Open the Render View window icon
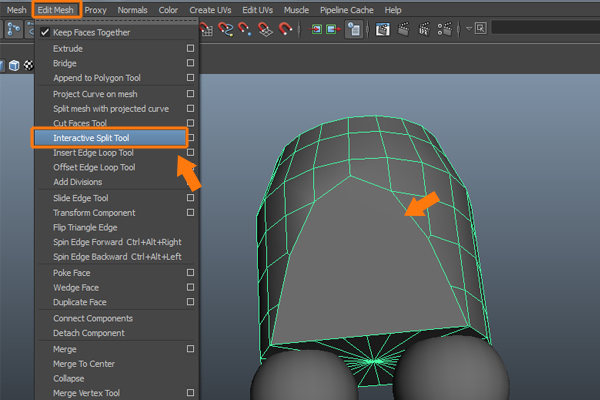Screen dimensions: 600x400 click(383, 29)
